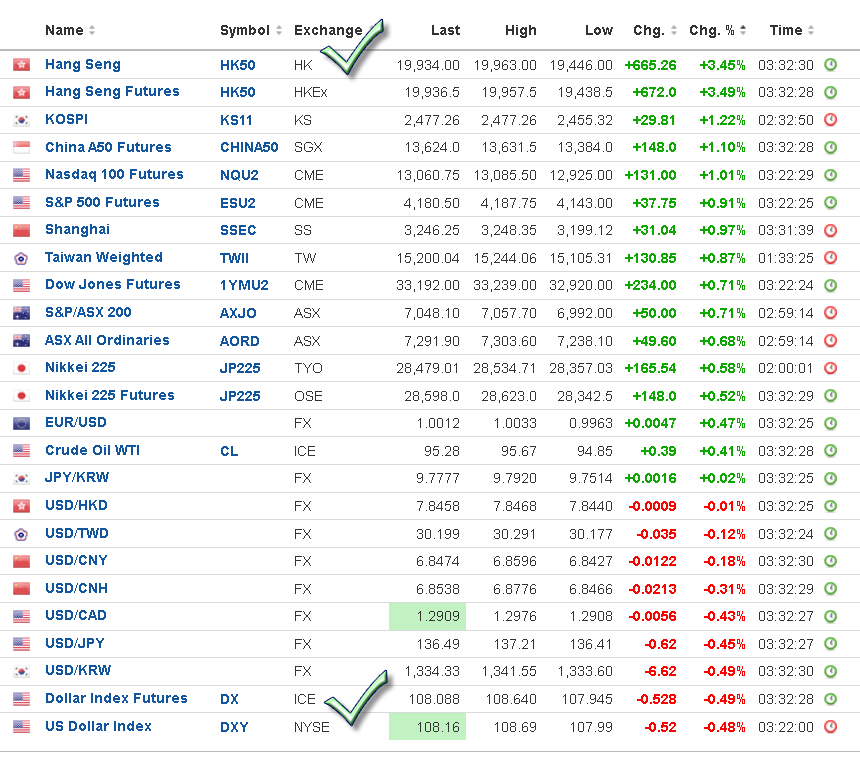
Task: Click the green clock icon in USD/CAD row
Action: [830, 616]
